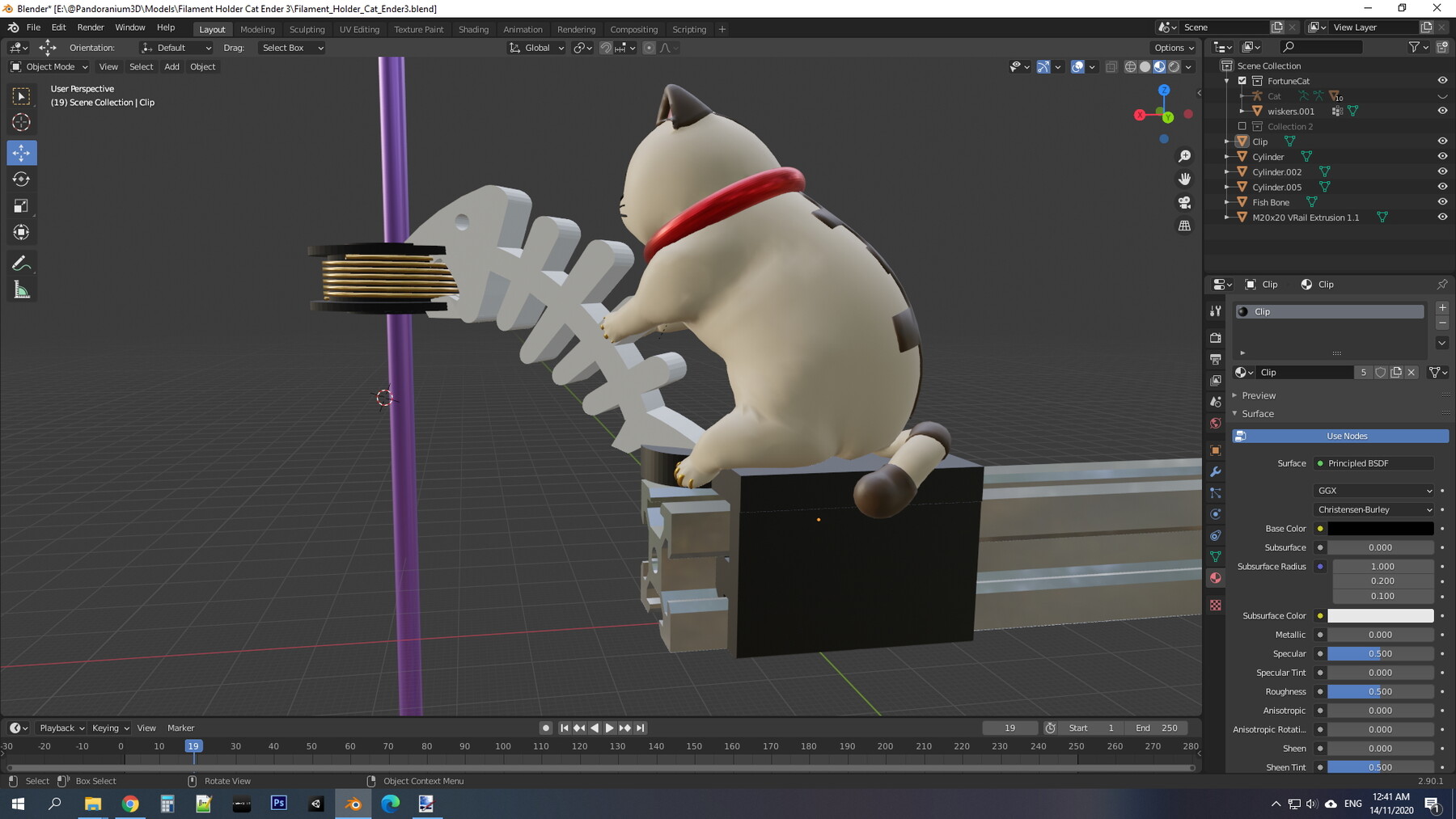The height and width of the screenshot is (819, 1456).
Task: Hide Fish Bone using its eye toggle
Action: coord(1443,202)
